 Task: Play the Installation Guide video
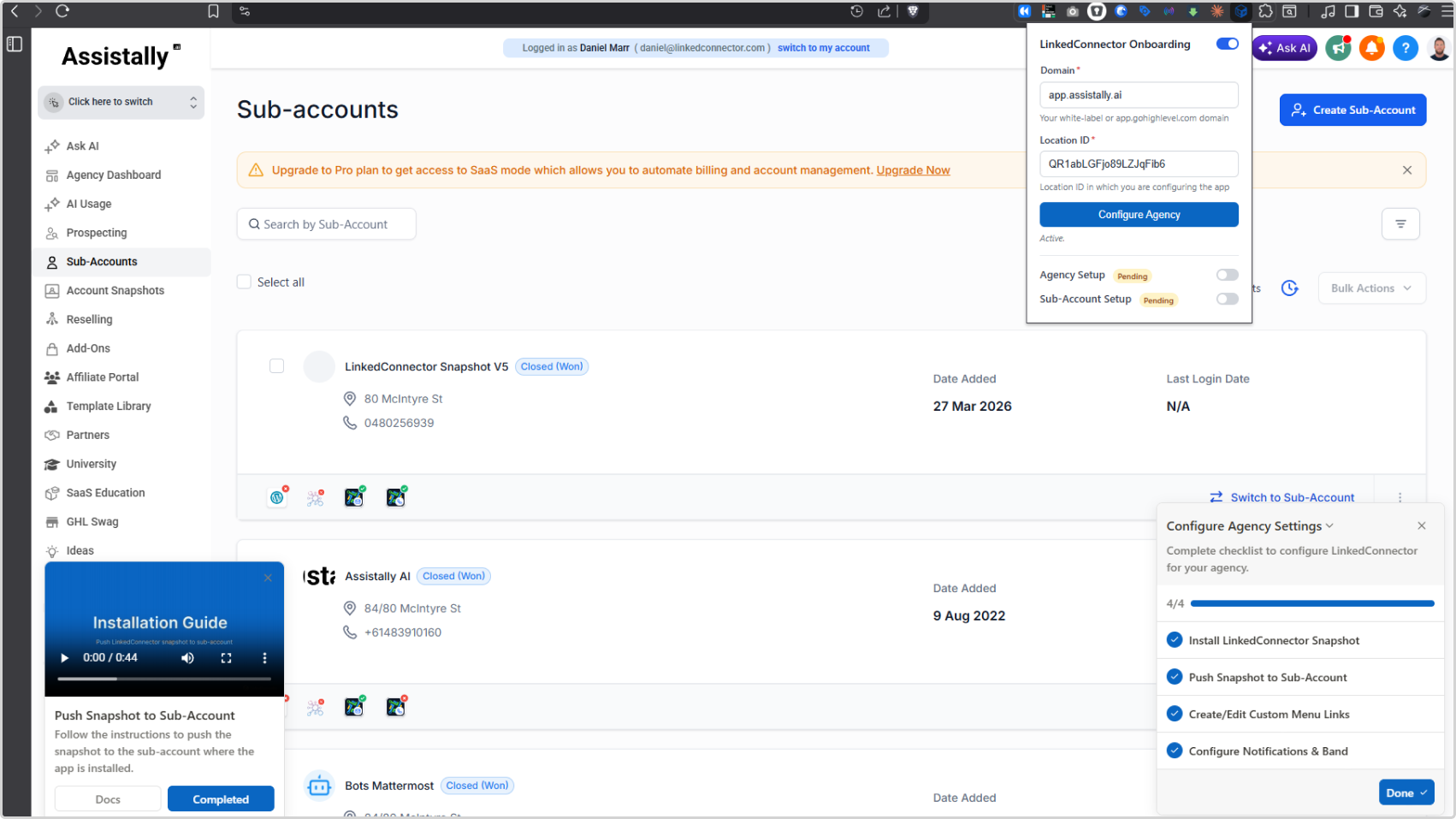64,658
